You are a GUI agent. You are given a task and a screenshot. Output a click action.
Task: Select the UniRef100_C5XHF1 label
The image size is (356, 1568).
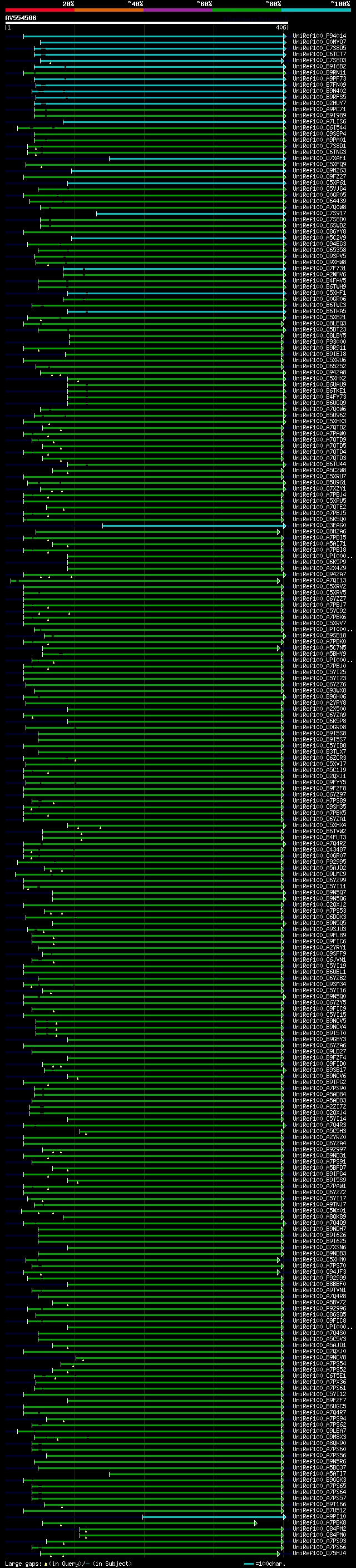pos(319,293)
